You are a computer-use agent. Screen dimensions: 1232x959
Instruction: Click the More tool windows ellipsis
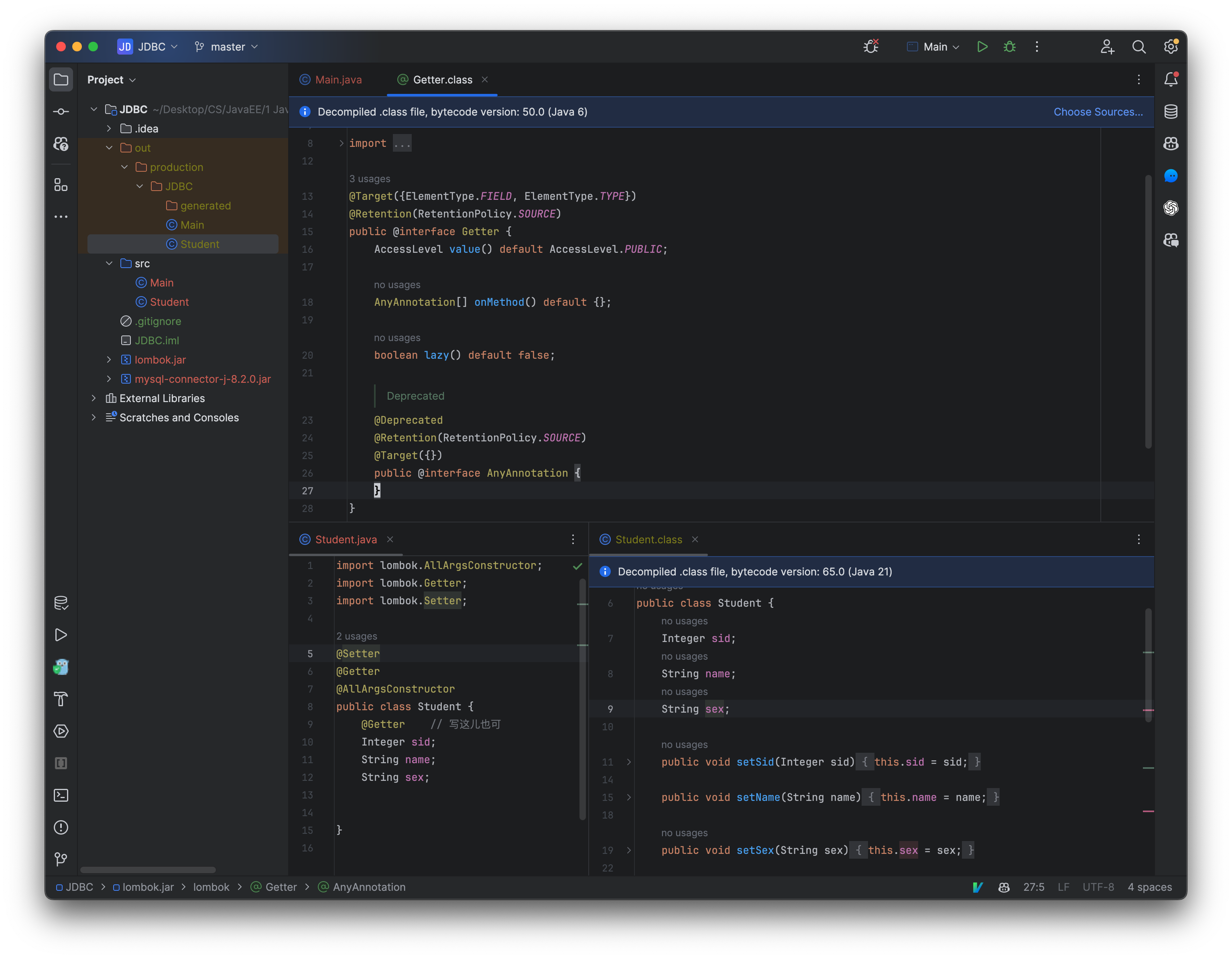pyautogui.click(x=61, y=217)
